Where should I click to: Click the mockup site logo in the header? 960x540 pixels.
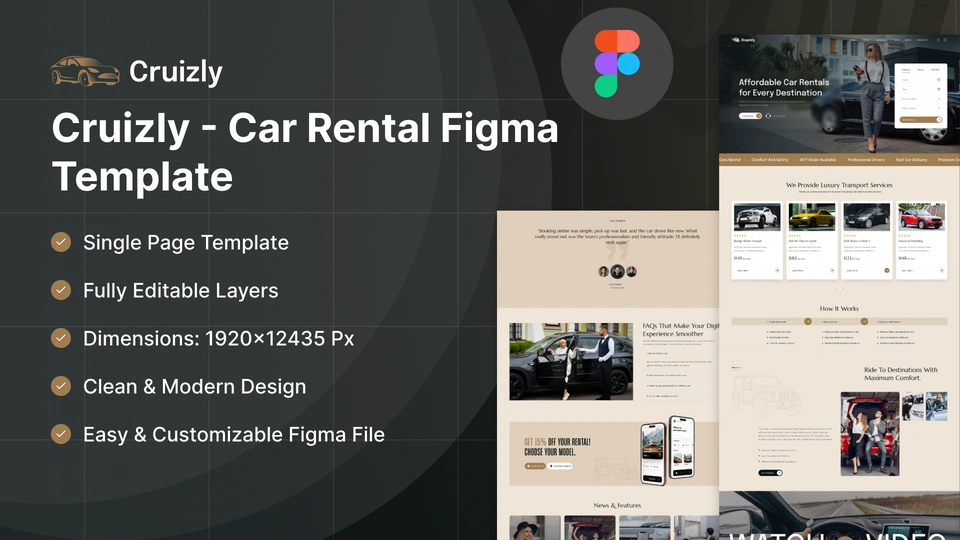coord(743,40)
